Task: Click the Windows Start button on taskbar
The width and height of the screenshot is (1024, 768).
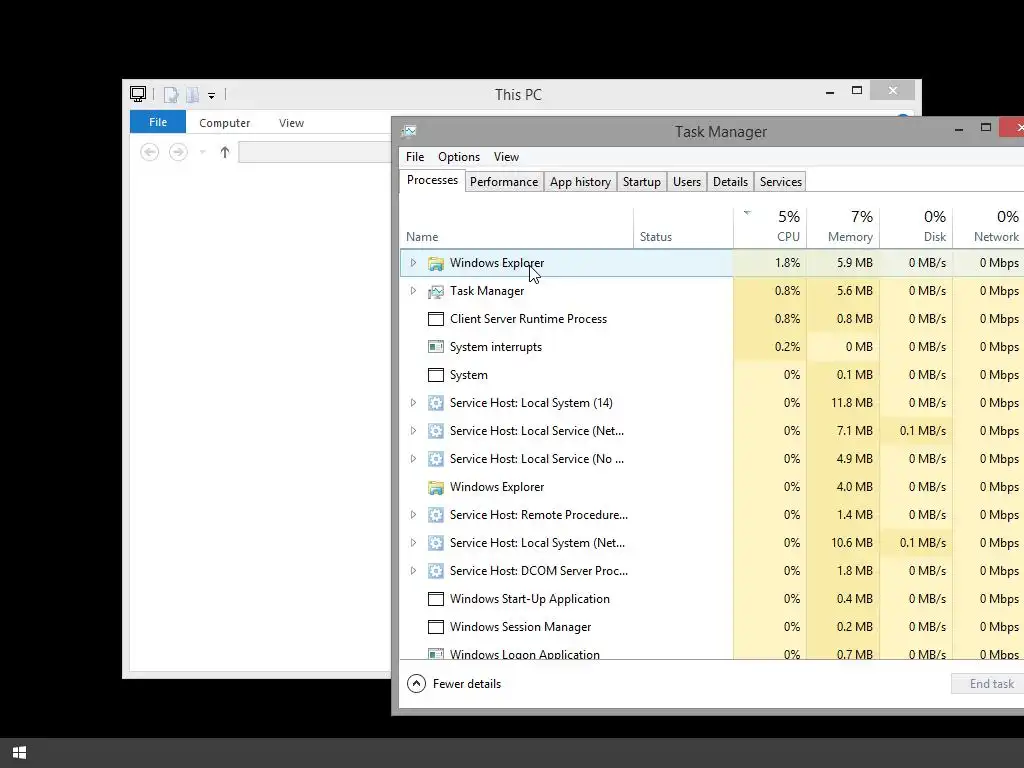Action: [x=20, y=752]
